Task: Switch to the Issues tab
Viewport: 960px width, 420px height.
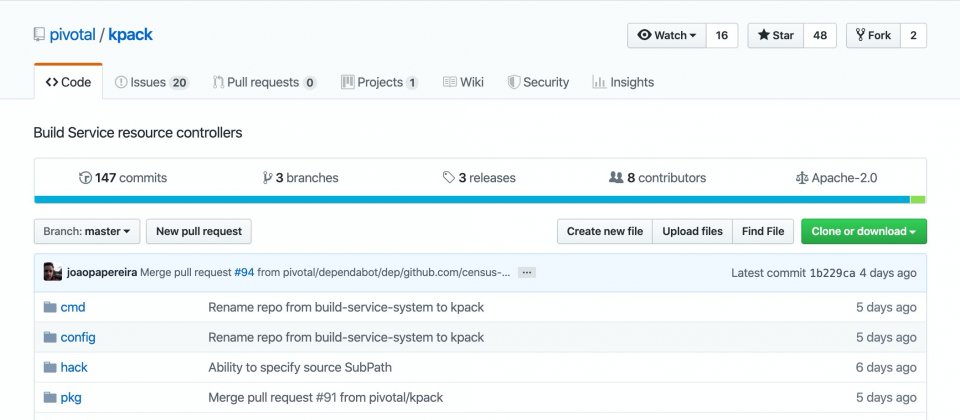Action: [x=151, y=82]
